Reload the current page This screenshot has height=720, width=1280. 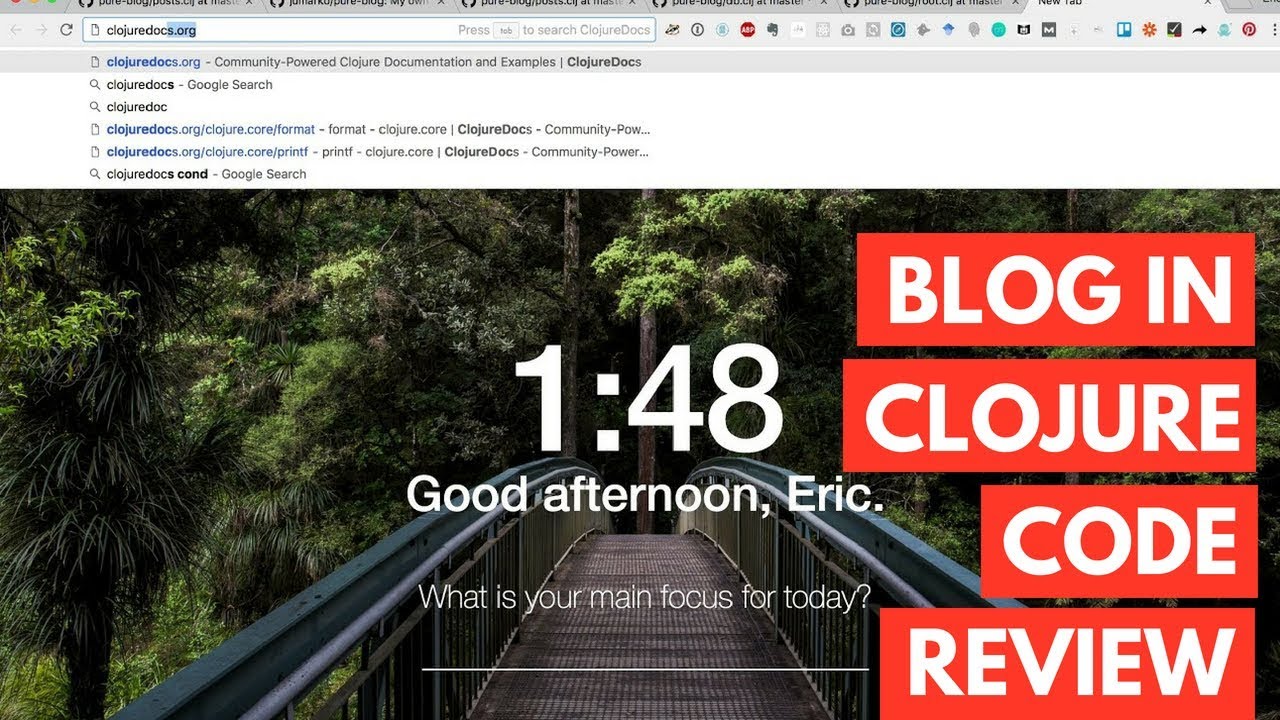(x=66, y=30)
